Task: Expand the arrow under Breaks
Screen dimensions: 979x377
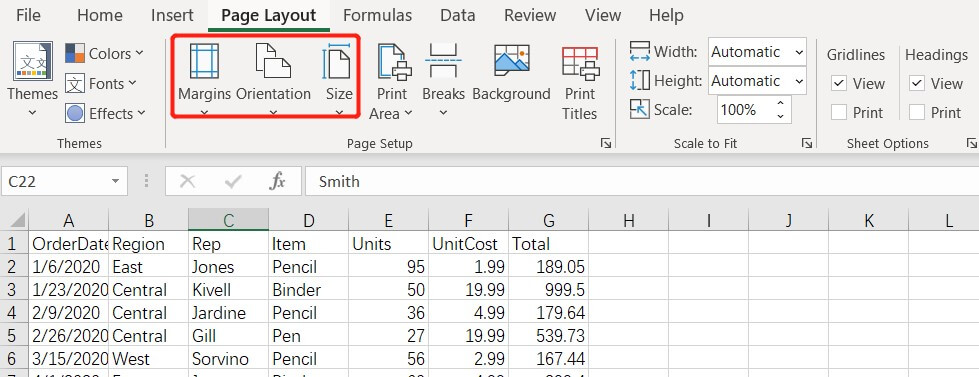Action: (x=443, y=113)
